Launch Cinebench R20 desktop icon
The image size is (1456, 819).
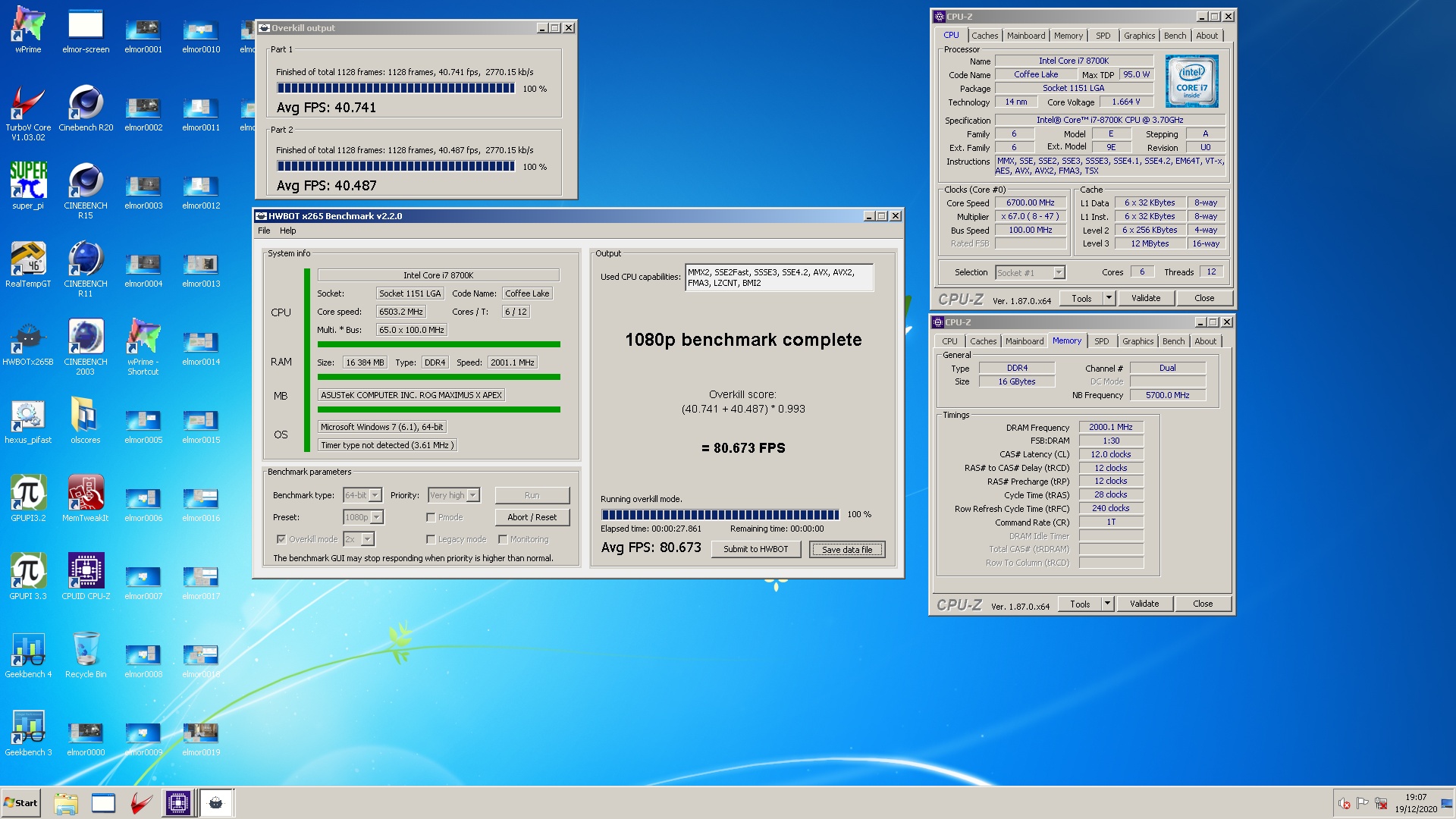click(x=86, y=108)
